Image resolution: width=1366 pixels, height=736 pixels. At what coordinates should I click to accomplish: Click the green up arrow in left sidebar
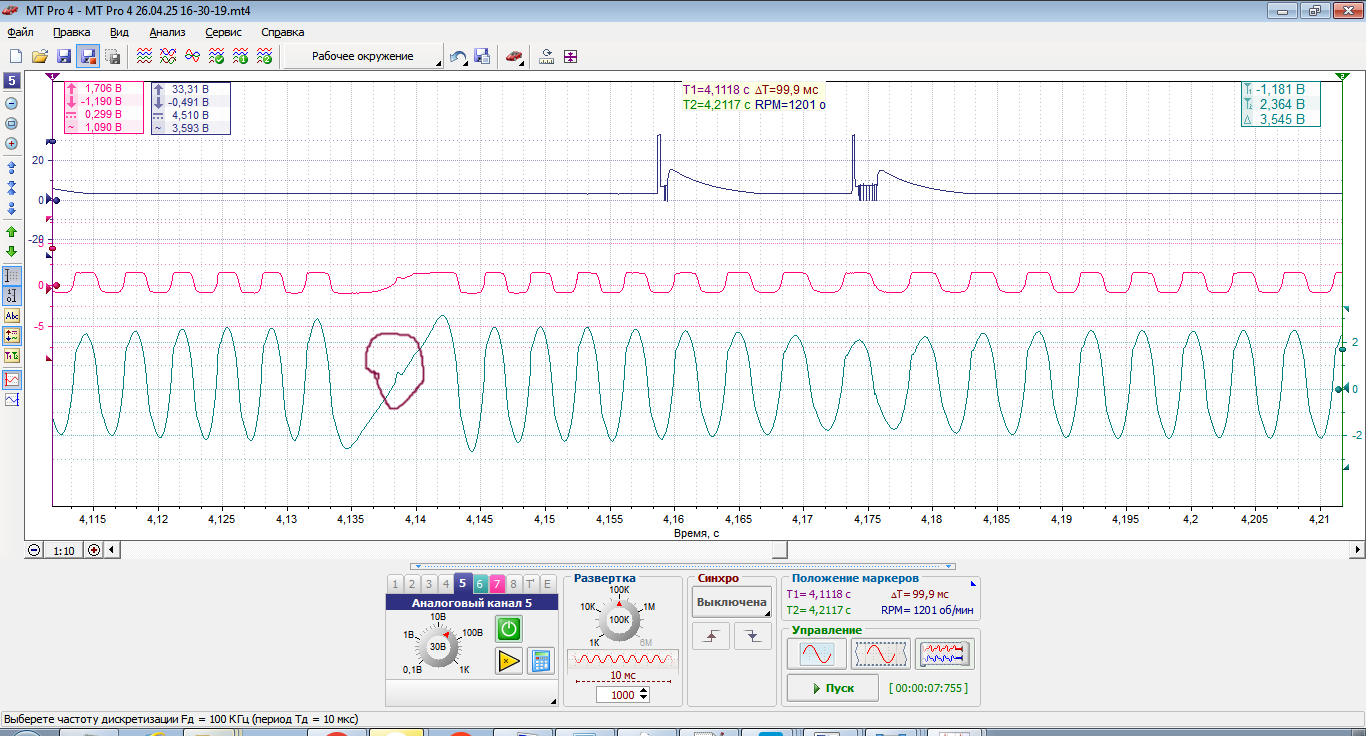tap(12, 232)
